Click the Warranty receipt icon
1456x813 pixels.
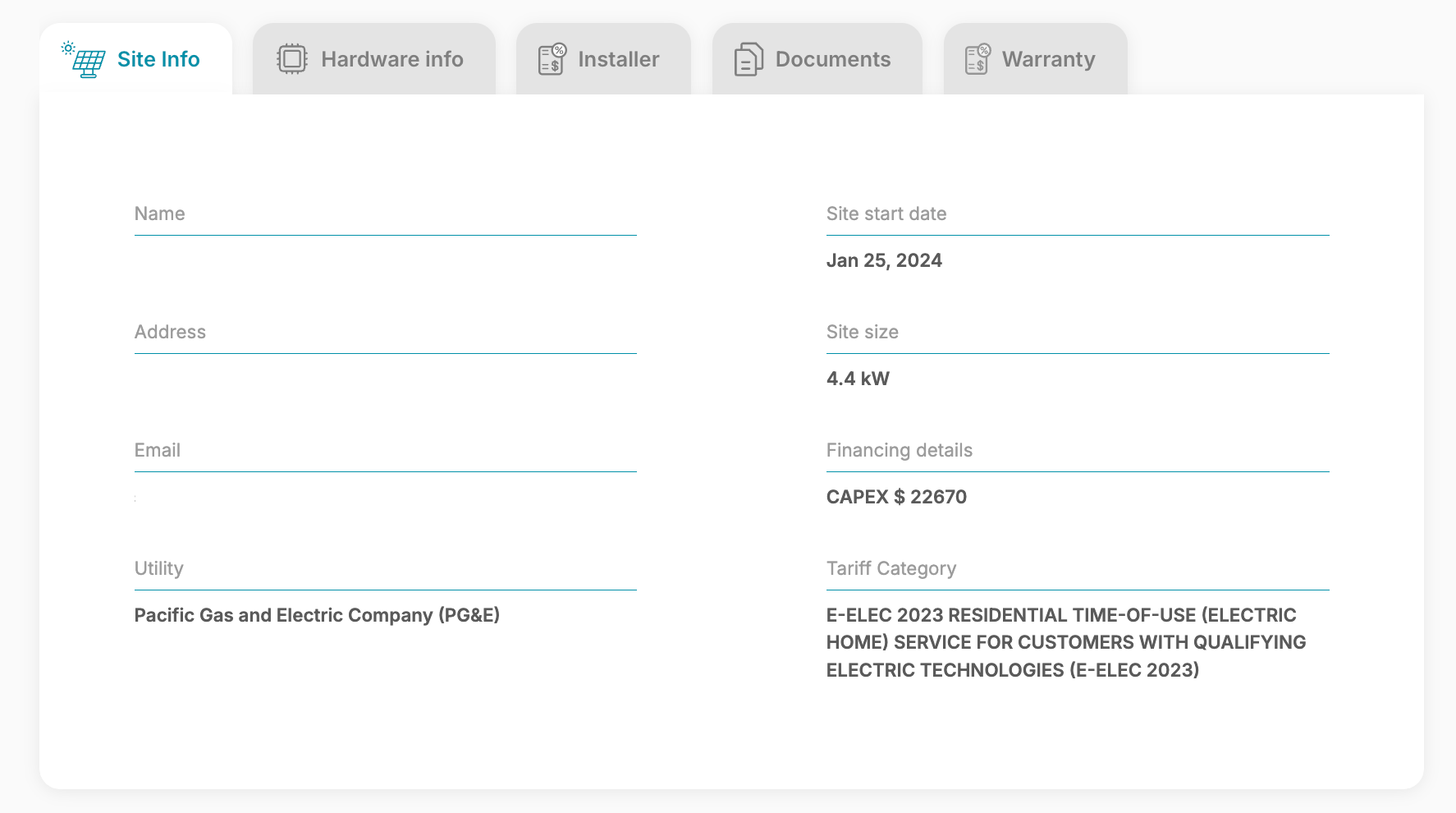(x=978, y=59)
